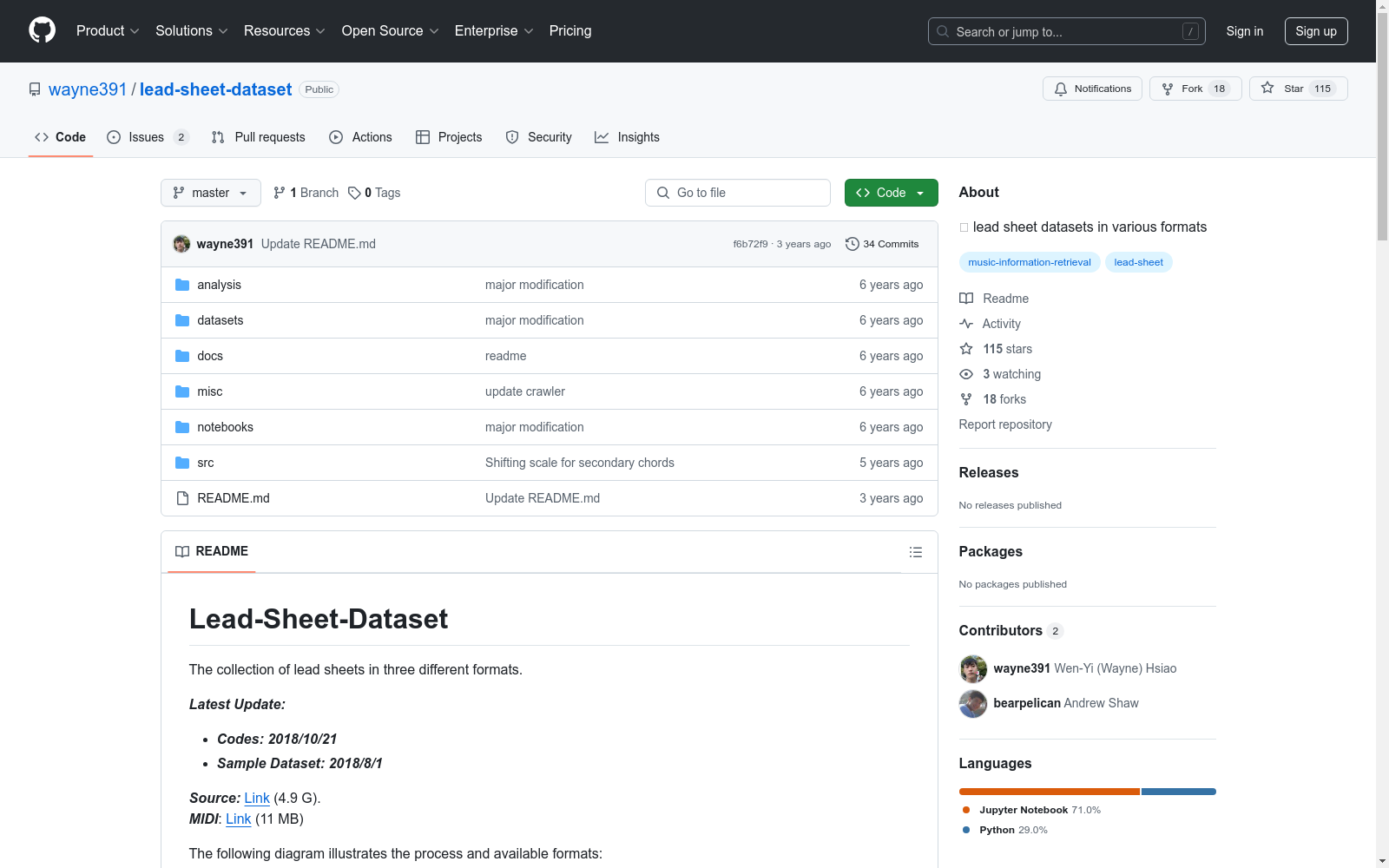1389x868 pixels.
Task: Click wayne391 avatar in commit row
Action: tap(181, 244)
